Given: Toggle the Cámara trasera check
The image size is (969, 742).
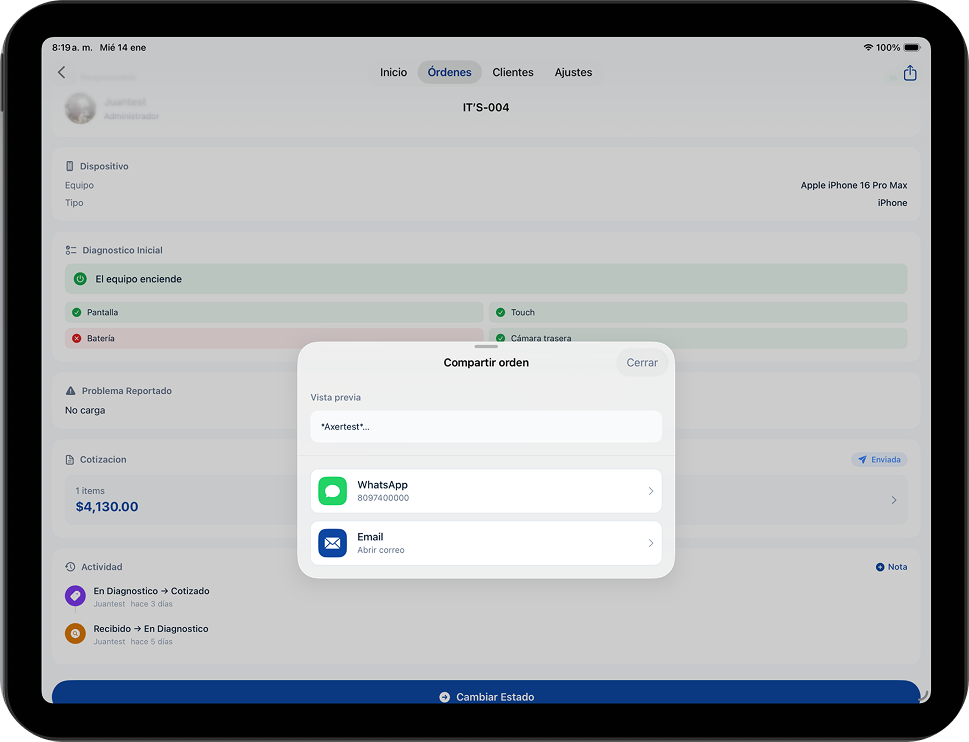Looking at the screenshot, I should [499, 338].
